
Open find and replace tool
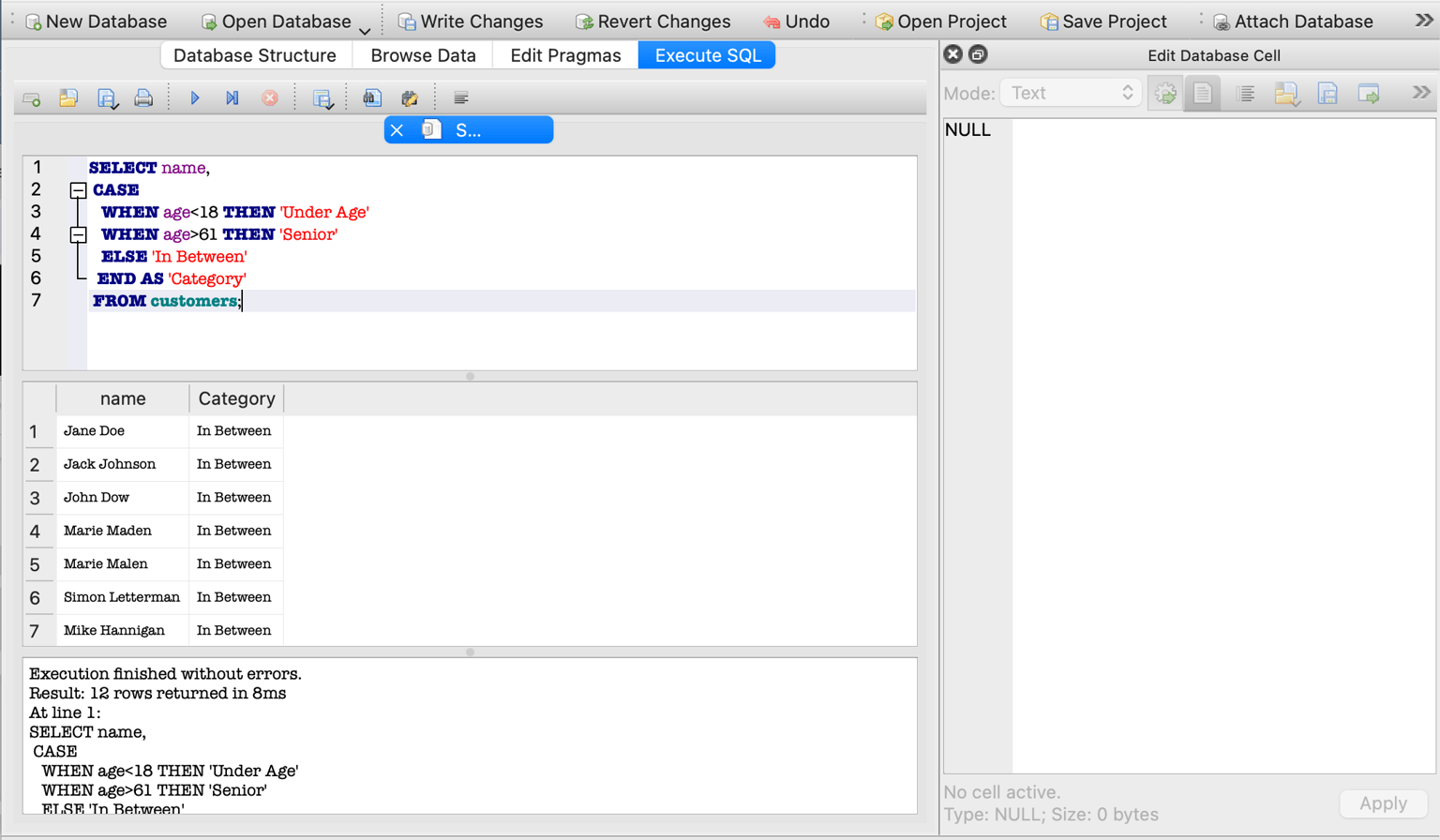tap(410, 98)
